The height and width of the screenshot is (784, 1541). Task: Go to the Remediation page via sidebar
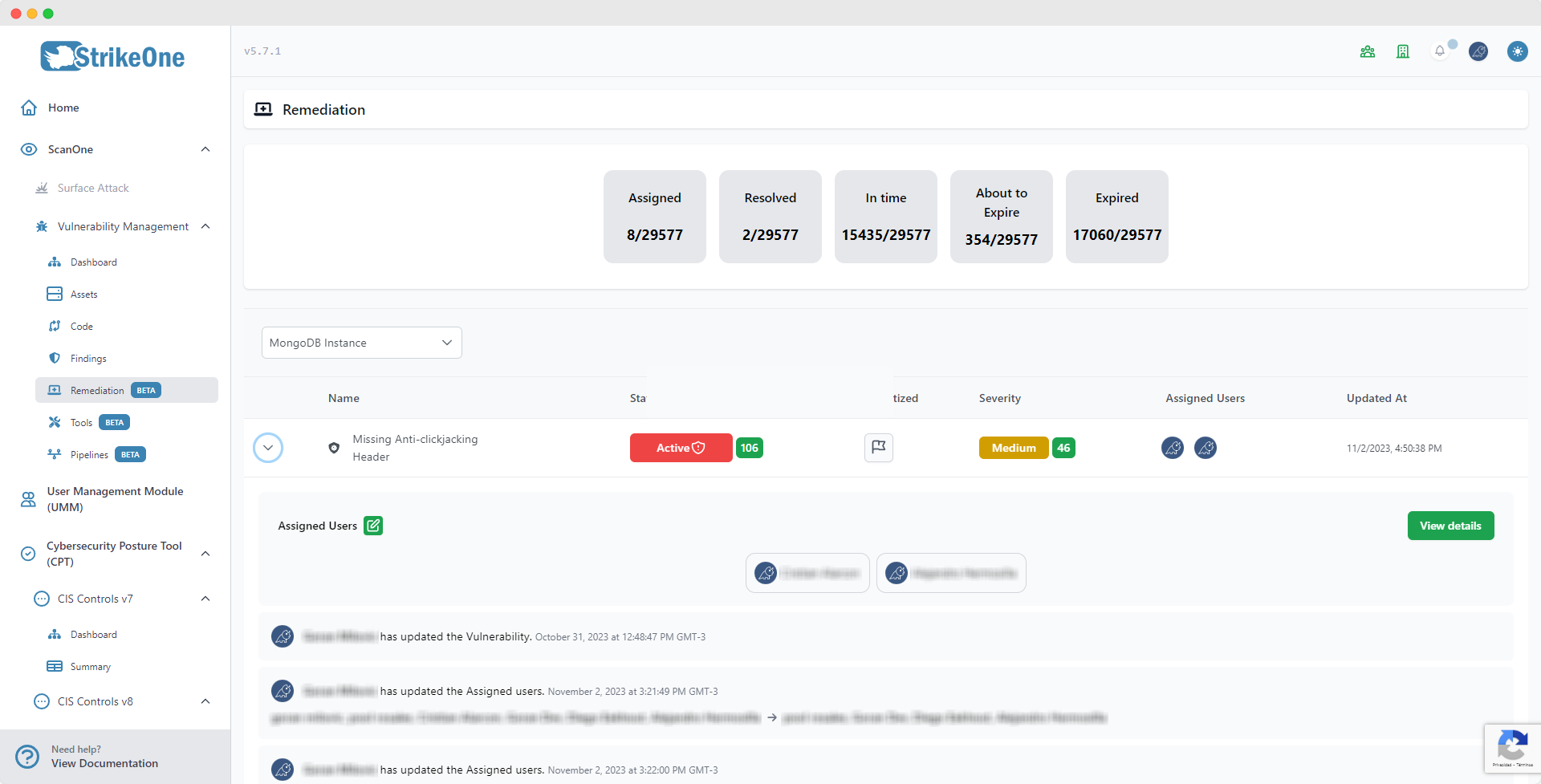pos(96,390)
